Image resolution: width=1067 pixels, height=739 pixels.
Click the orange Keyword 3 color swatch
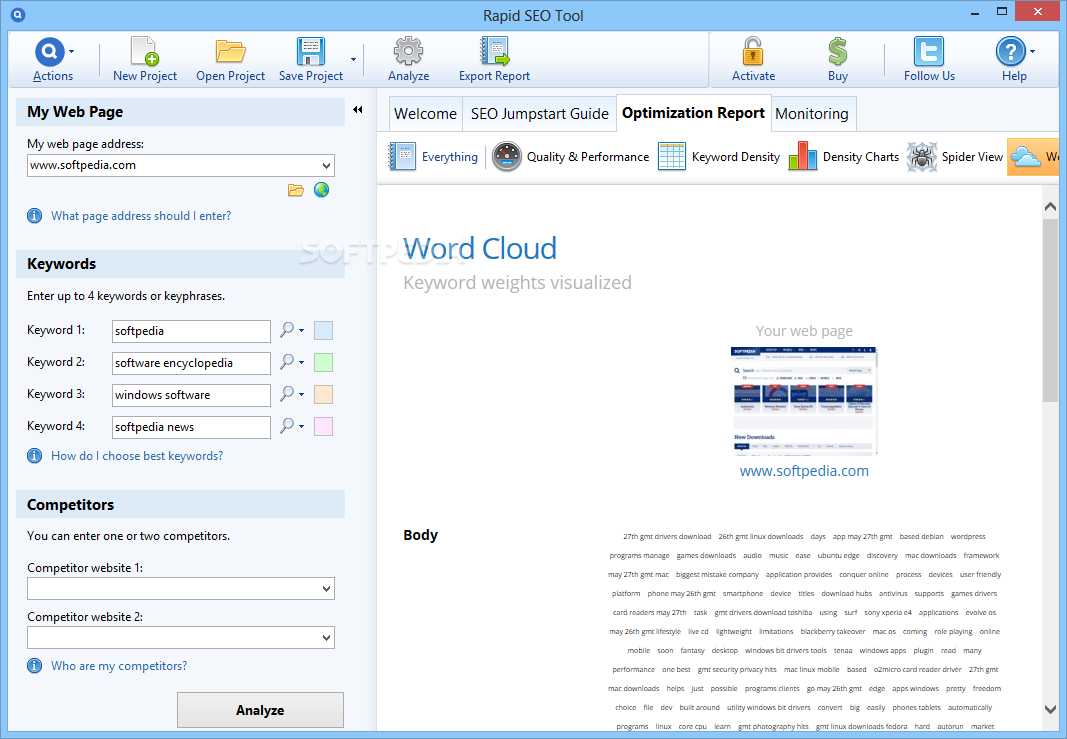pyautogui.click(x=323, y=395)
